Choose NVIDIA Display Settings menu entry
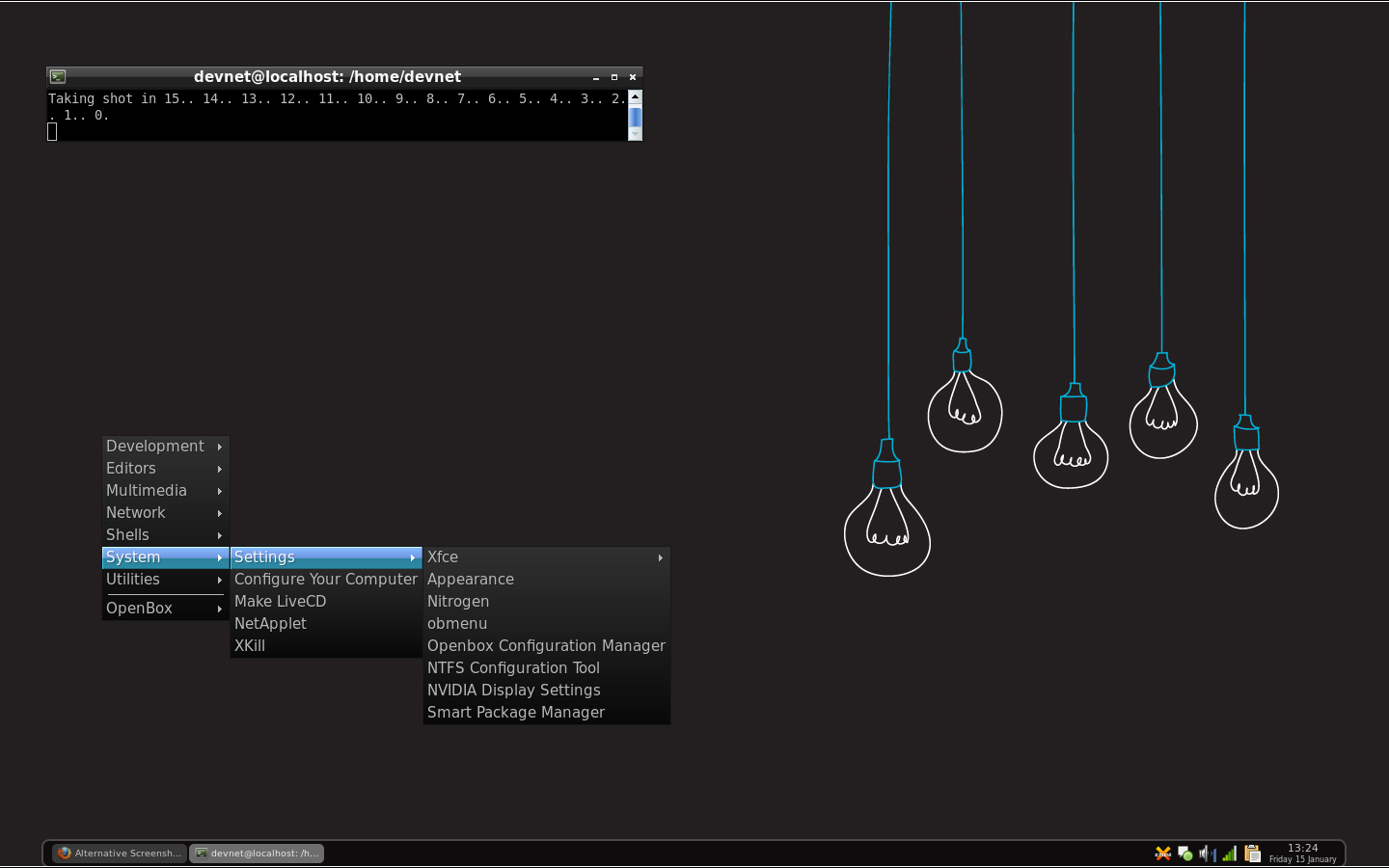1389x868 pixels. (513, 690)
